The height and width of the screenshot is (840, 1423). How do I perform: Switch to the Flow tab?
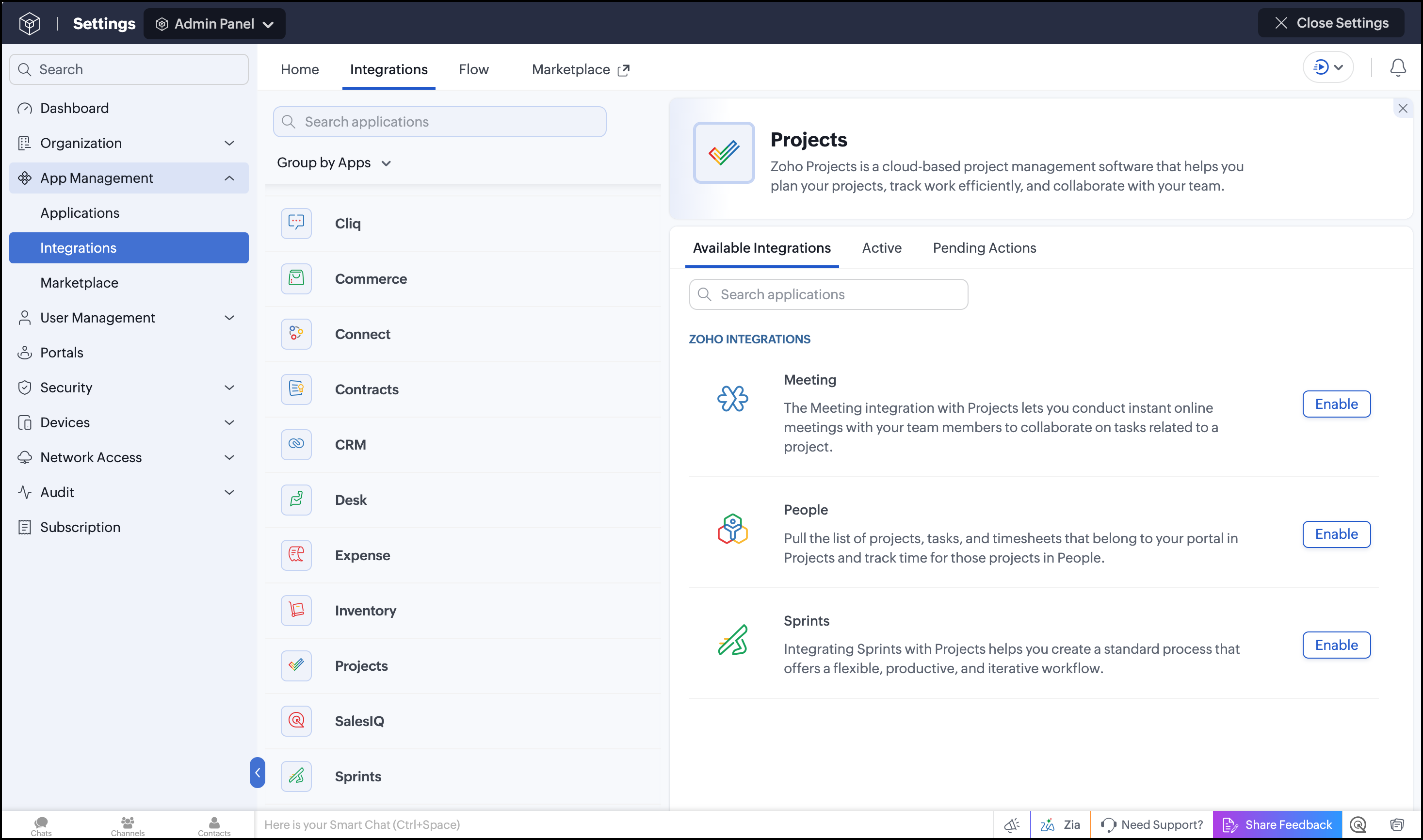(x=473, y=69)
